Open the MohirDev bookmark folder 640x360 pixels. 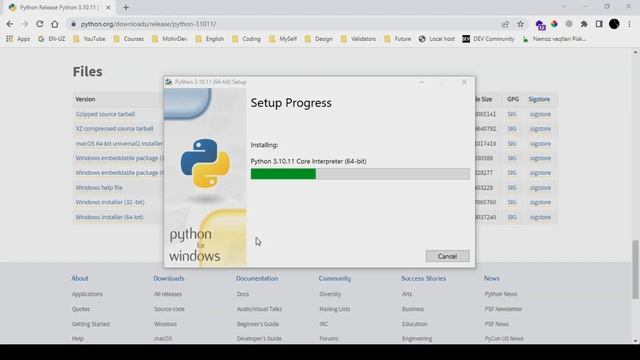pos(169,39)
